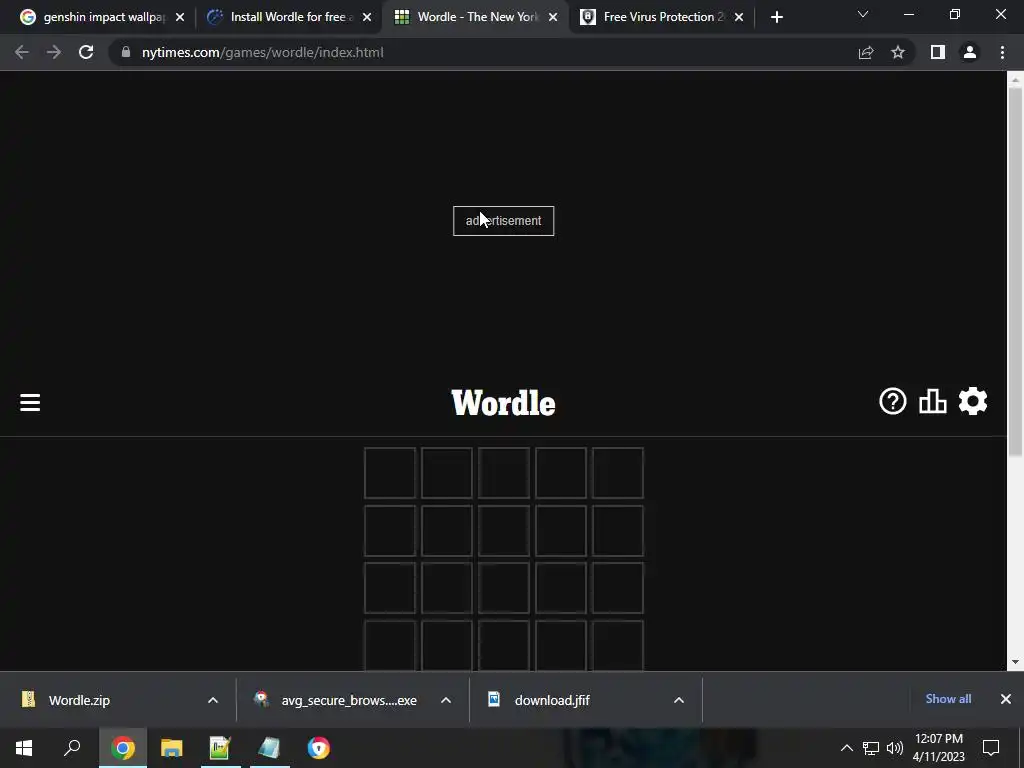Click the page vertical scrollbar thumb

1016,271
